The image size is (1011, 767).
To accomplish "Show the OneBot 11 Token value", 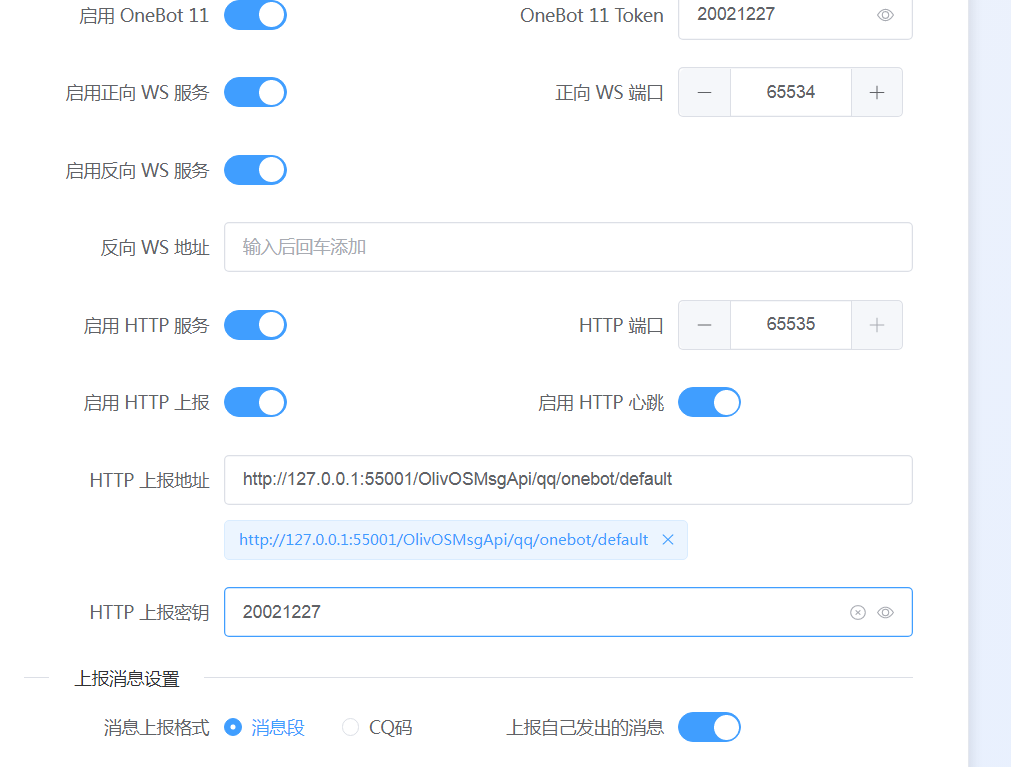I will pyautogui.click(x=885, y=15).
